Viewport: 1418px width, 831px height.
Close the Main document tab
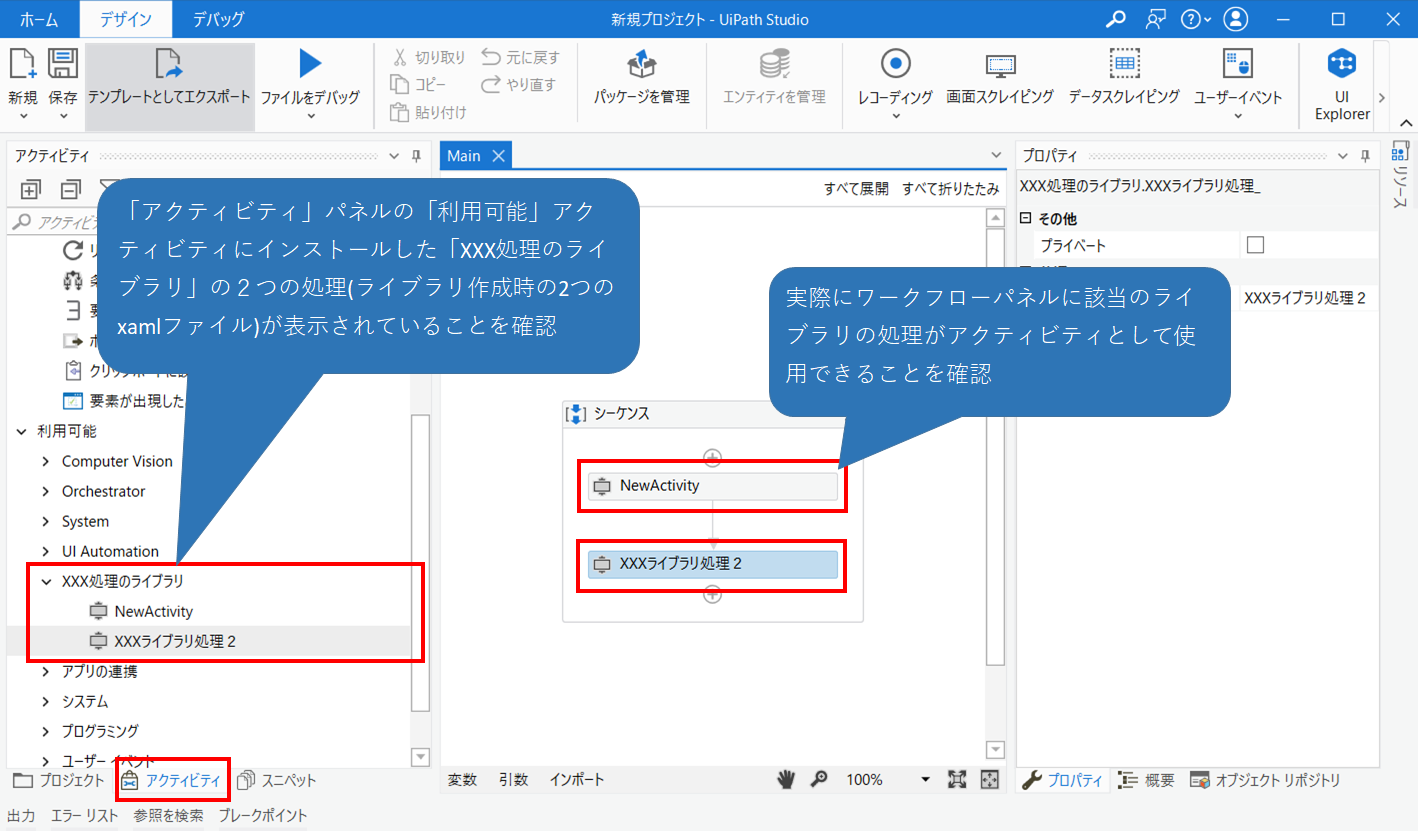(497, 156)
